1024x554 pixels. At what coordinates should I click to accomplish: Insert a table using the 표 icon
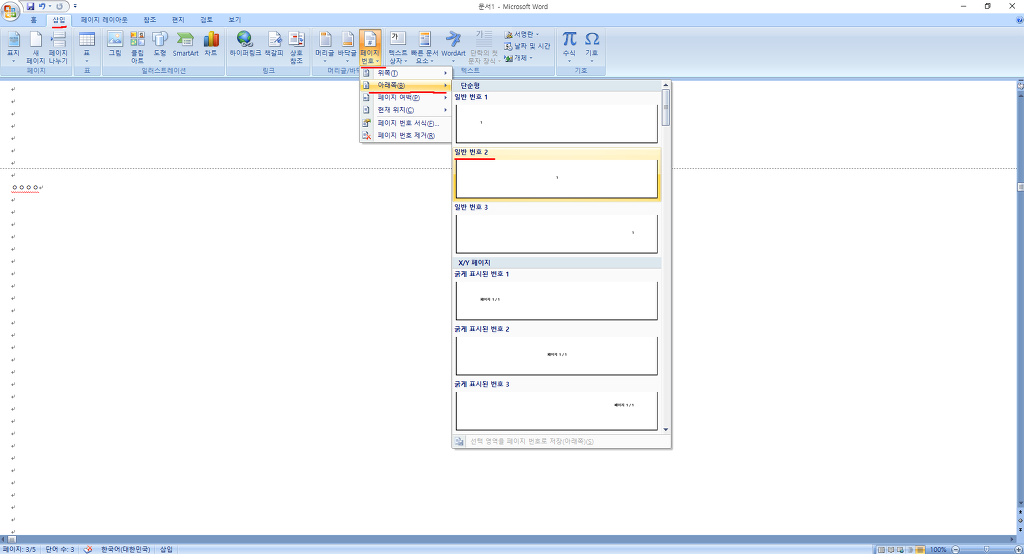pos(87,45)
